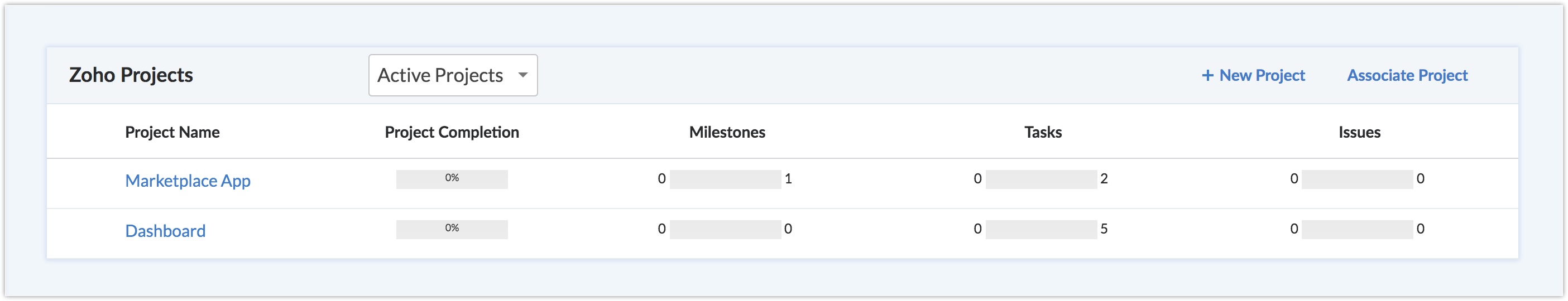Screen dimensions: 1568x301
Task: Click Dashboard's milestones progress bar
Action: tap(725, 229)
